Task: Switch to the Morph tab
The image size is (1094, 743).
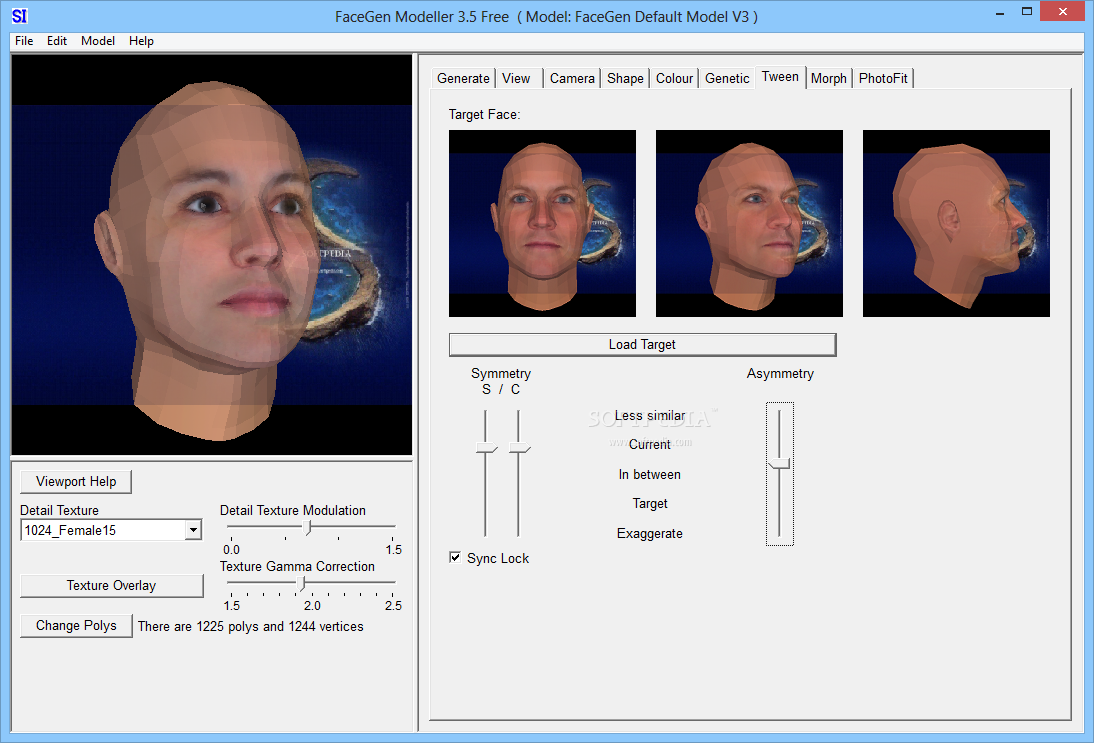Action: coord(828,78)
